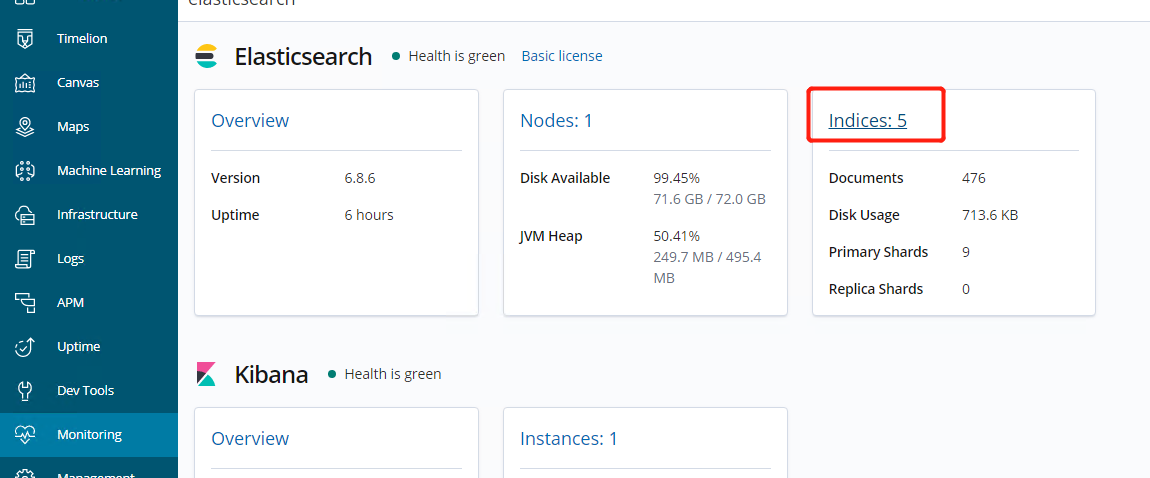
Task: Click the Elasticsearch 'Health is green' status
Action: (x=449, y=56)
